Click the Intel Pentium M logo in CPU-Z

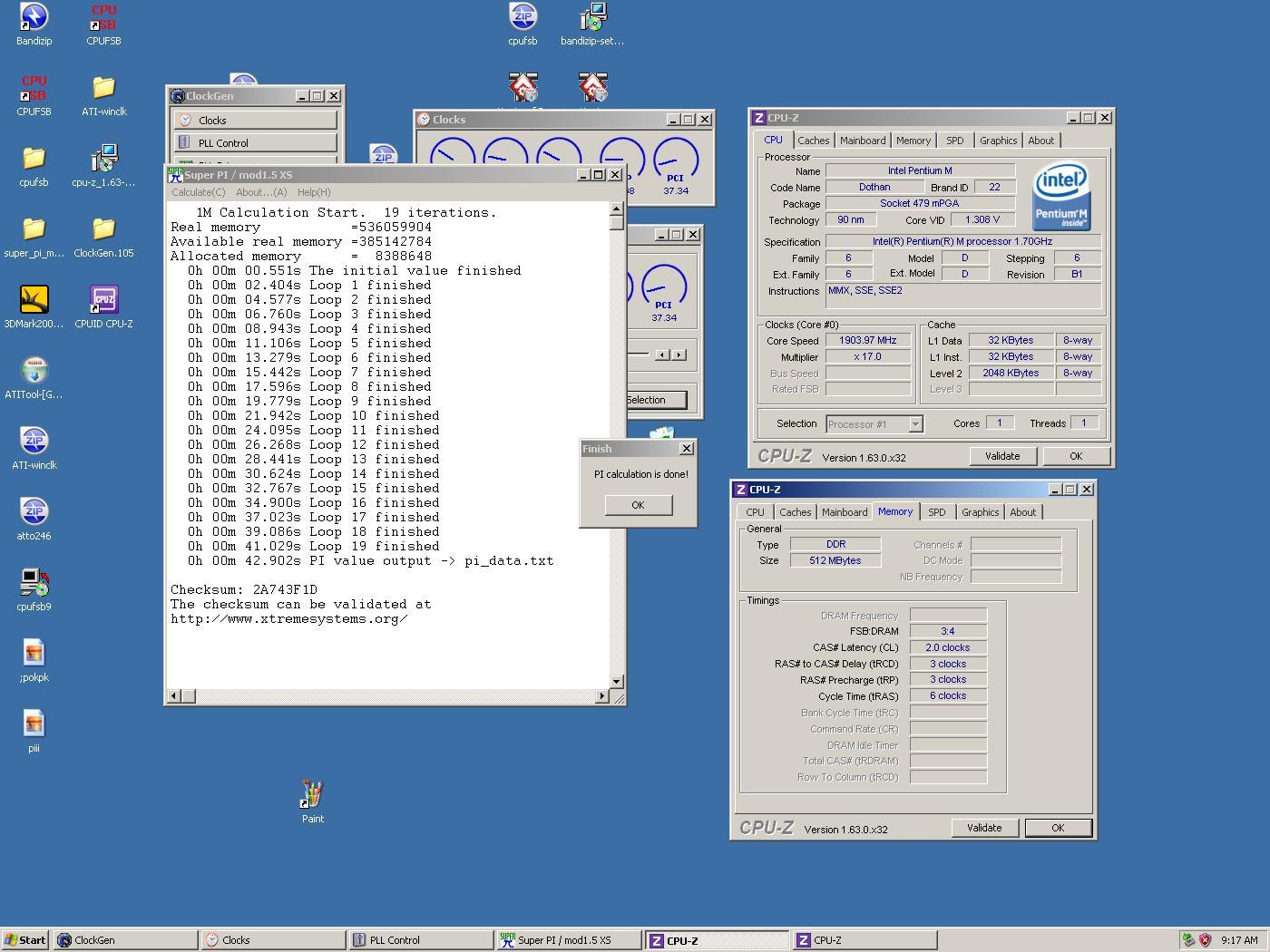coord(1061,197)
